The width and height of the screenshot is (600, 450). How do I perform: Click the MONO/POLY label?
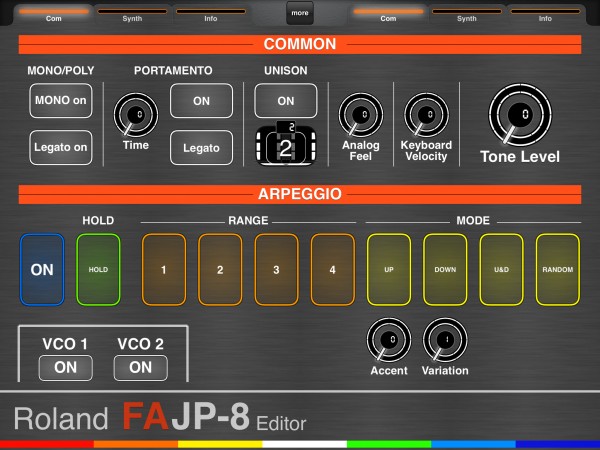60,70
